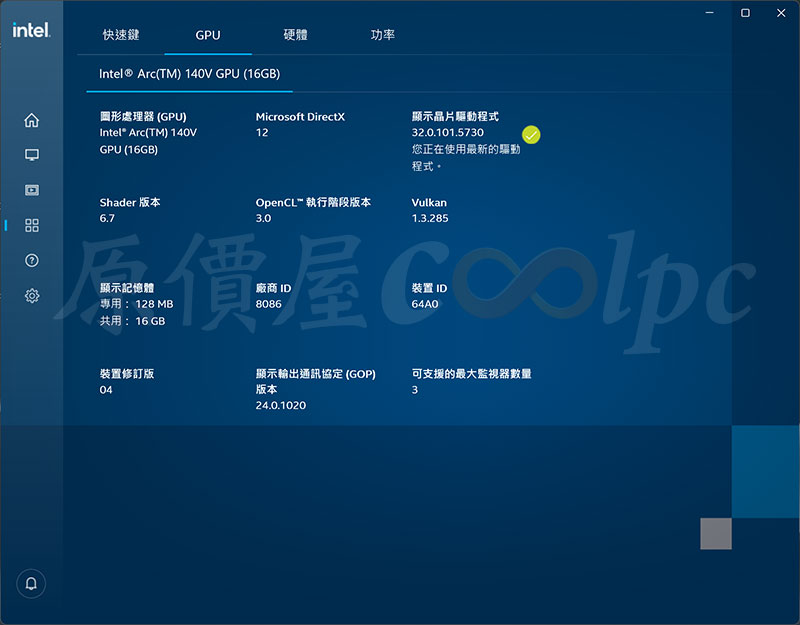Click the Vulkan version 1.3.285

[x=430, y=218]
